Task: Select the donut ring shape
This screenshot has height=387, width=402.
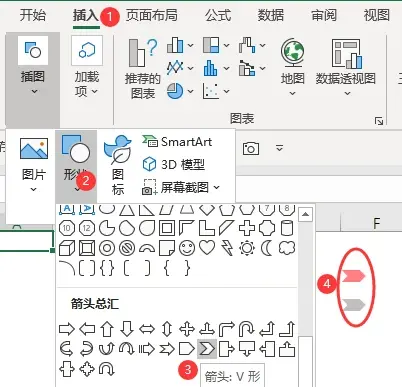Action: point(107,248)
